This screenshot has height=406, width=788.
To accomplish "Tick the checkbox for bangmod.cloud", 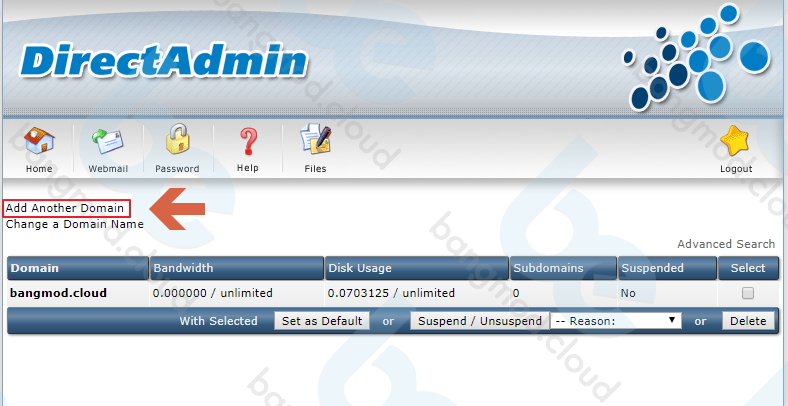I will [748, 293].
